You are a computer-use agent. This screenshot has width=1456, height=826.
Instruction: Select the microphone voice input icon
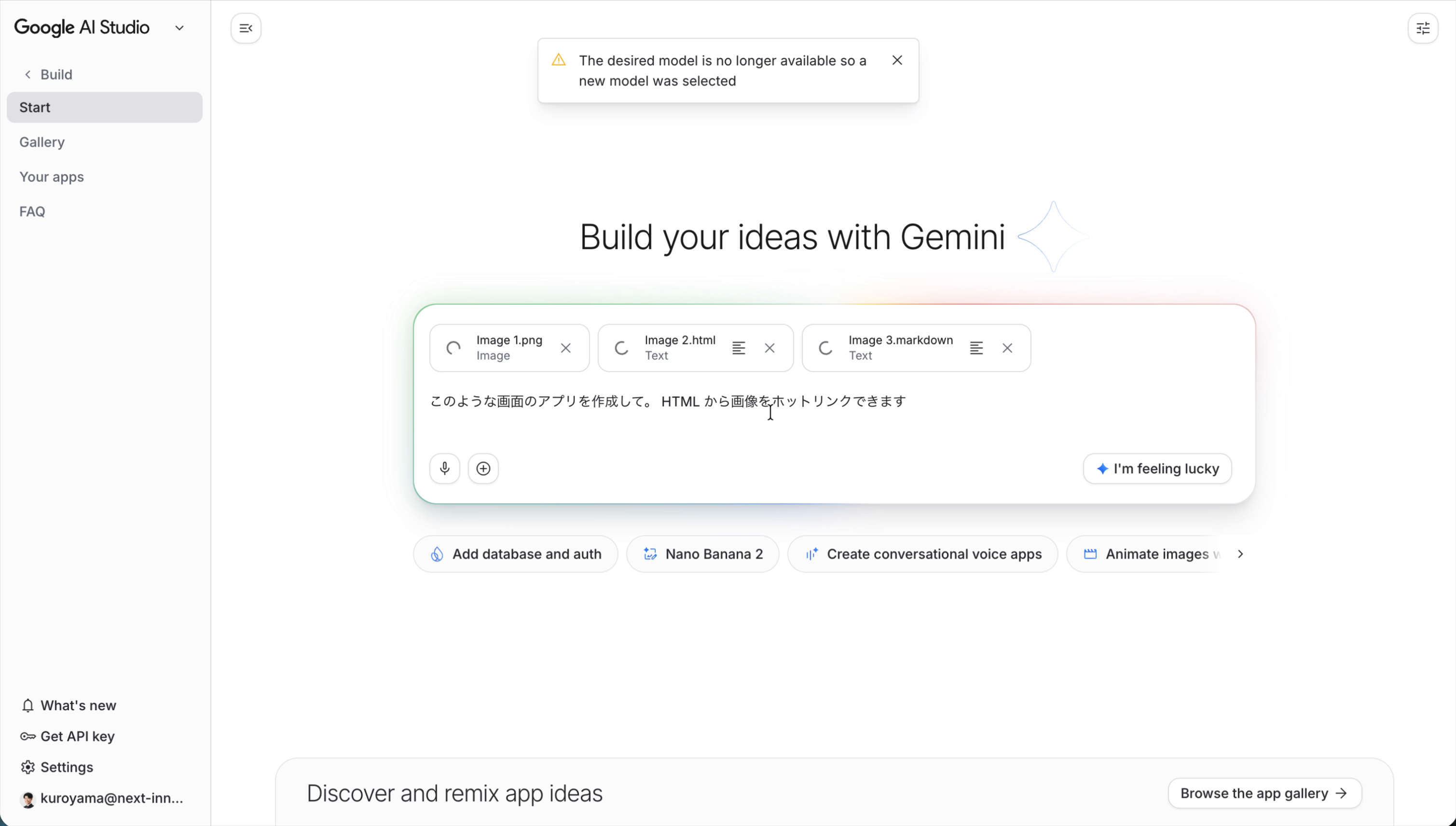(x=445, y=468)
